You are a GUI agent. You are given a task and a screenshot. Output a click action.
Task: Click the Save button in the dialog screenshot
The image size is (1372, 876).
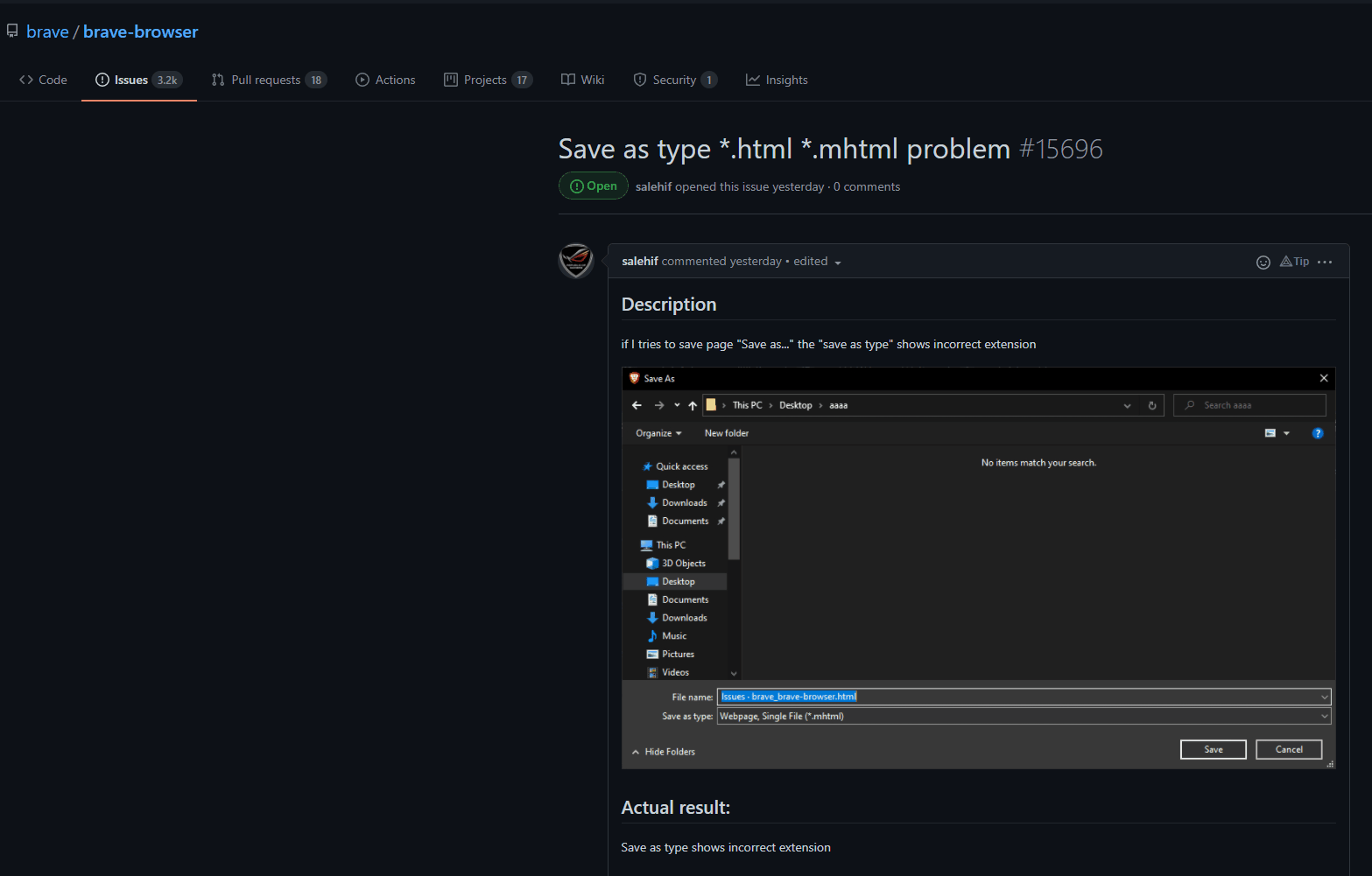pos(1213,749)
